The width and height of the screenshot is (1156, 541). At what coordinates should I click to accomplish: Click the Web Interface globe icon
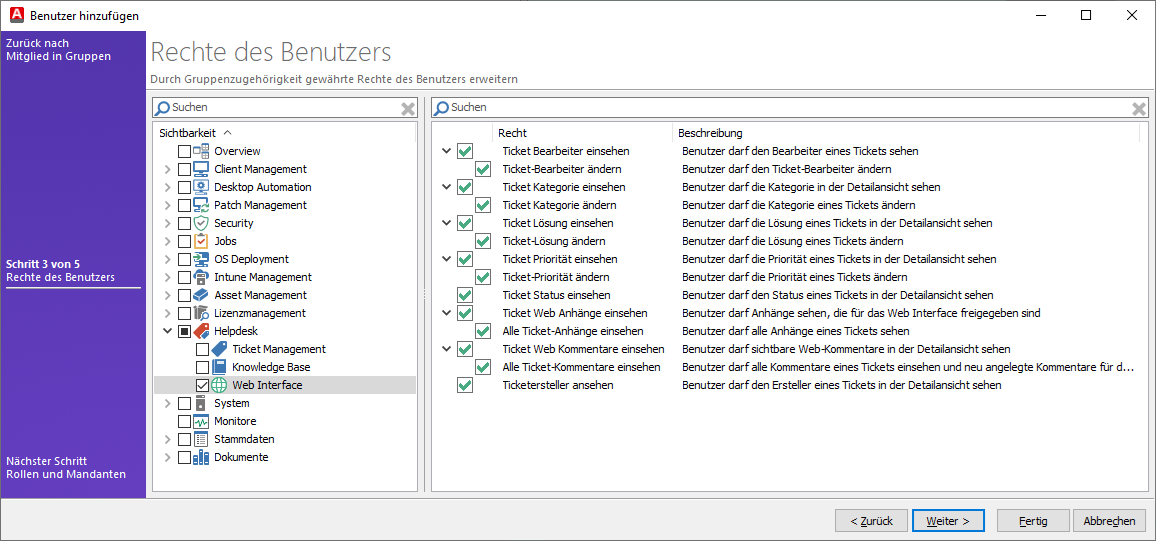[x=219, y=385]
